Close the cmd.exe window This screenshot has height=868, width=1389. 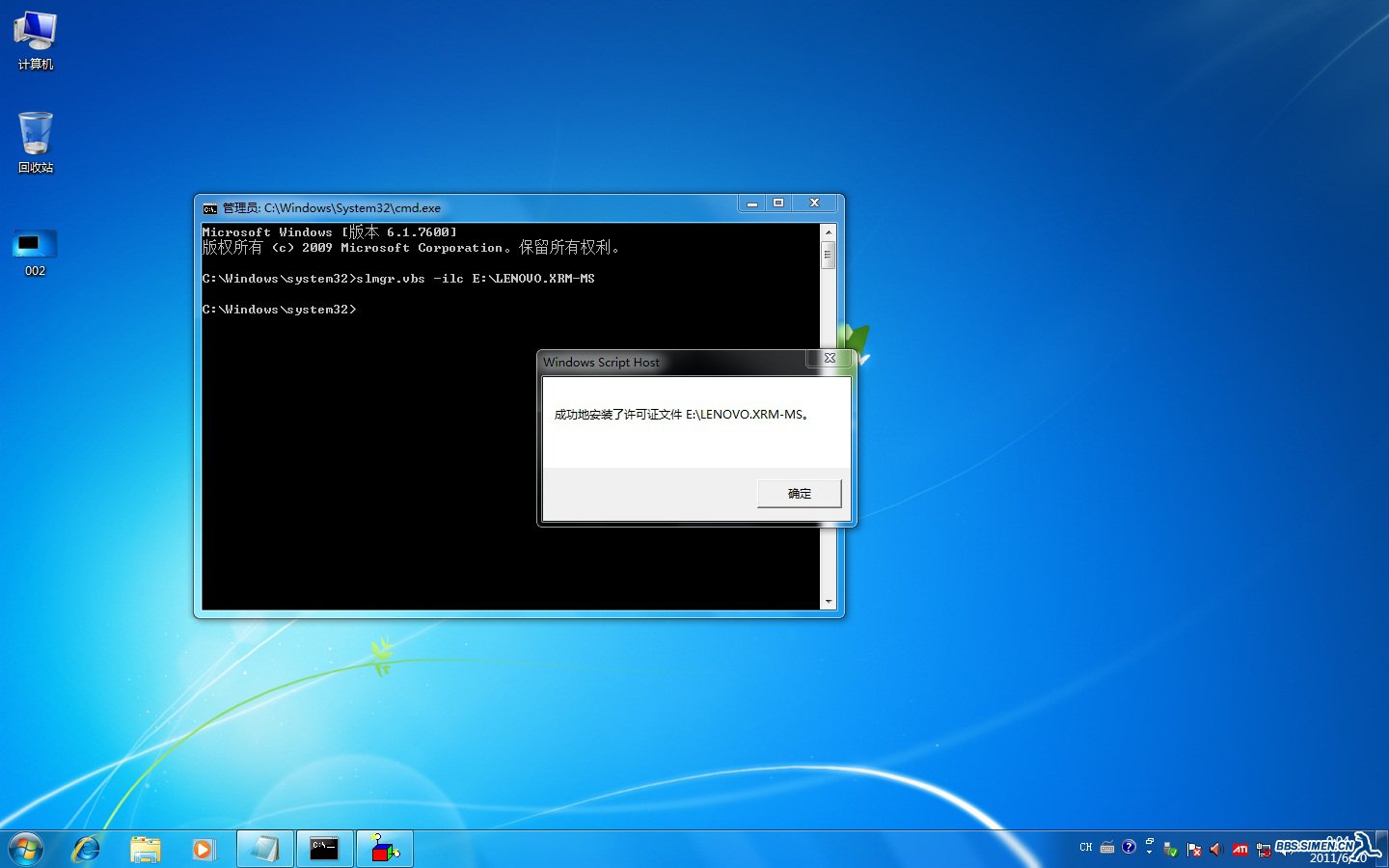814,203
